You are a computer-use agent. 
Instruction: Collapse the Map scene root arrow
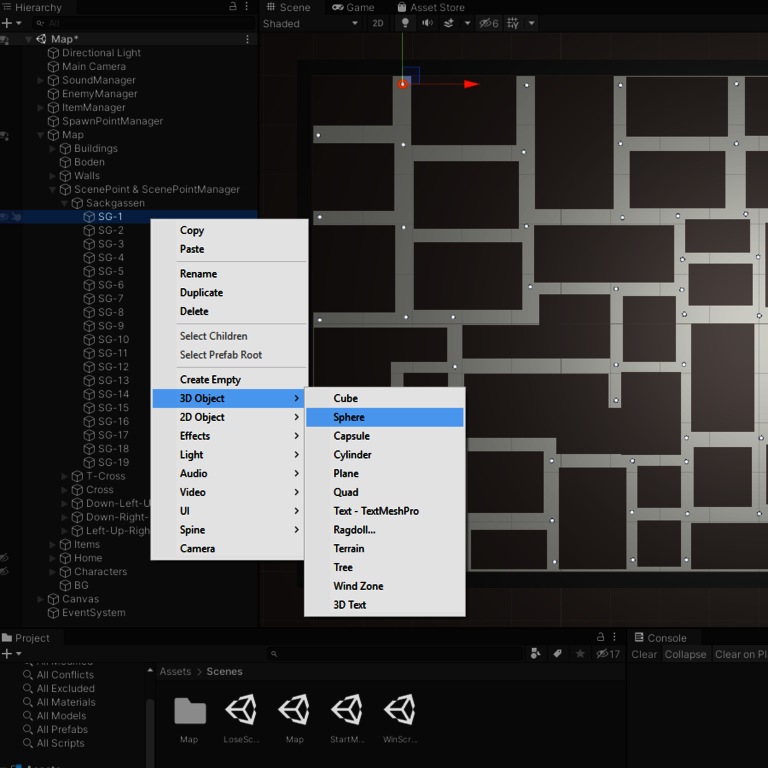click(x=28, y=39)
